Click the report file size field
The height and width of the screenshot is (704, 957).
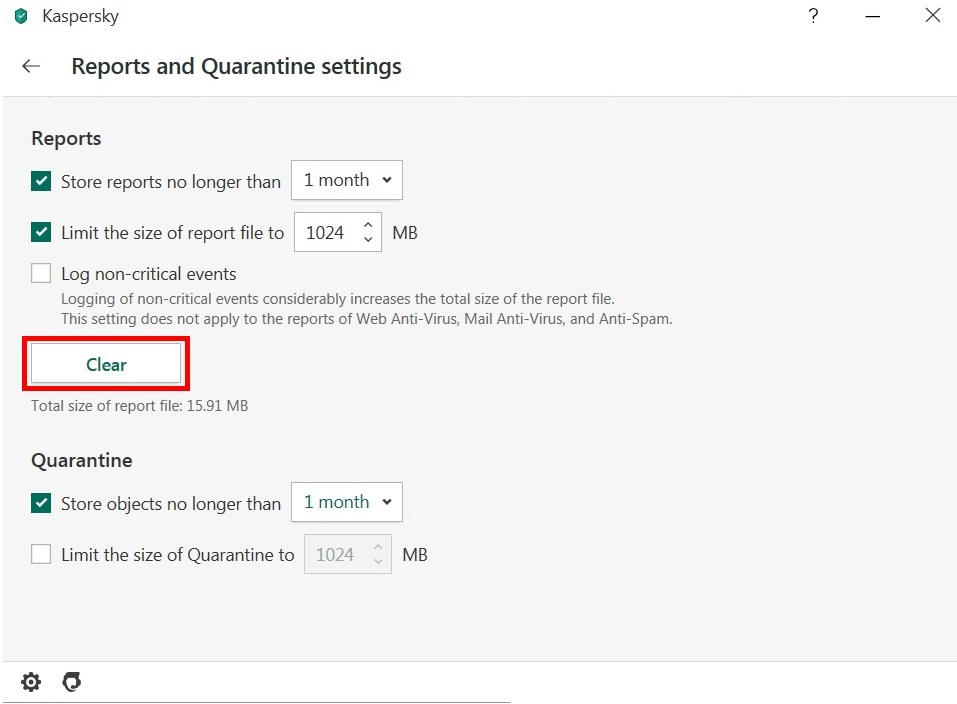click(x=325, y=233)
